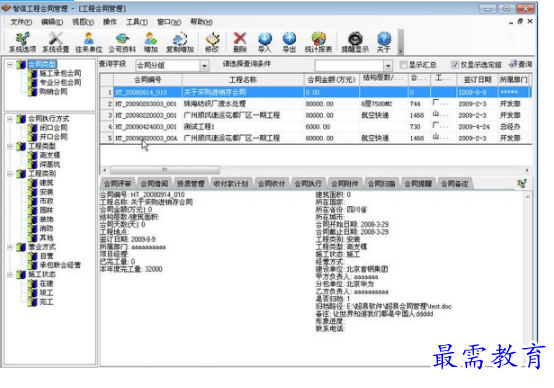Collapse the 营业方式 tree node
Viewport: 554px width, 388px height.
click(10, 247)
